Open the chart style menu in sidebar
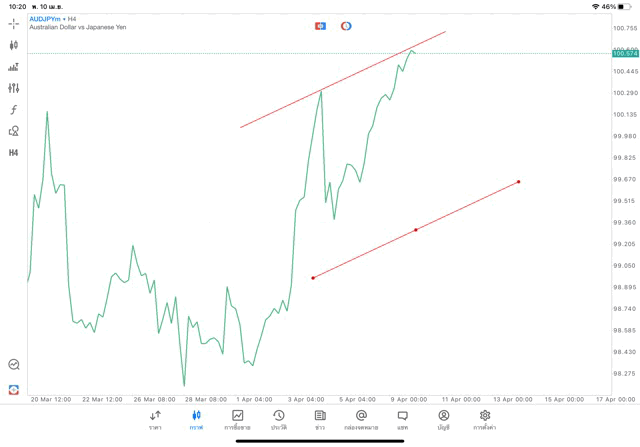The width and height of the screenshot is (640, 447). tap(13, 67)
